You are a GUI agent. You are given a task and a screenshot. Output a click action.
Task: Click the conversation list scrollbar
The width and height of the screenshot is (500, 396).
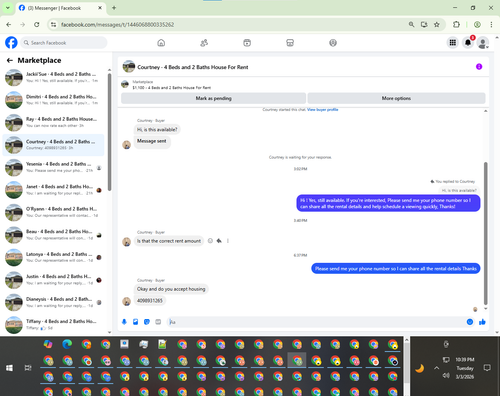click(109, 132)
